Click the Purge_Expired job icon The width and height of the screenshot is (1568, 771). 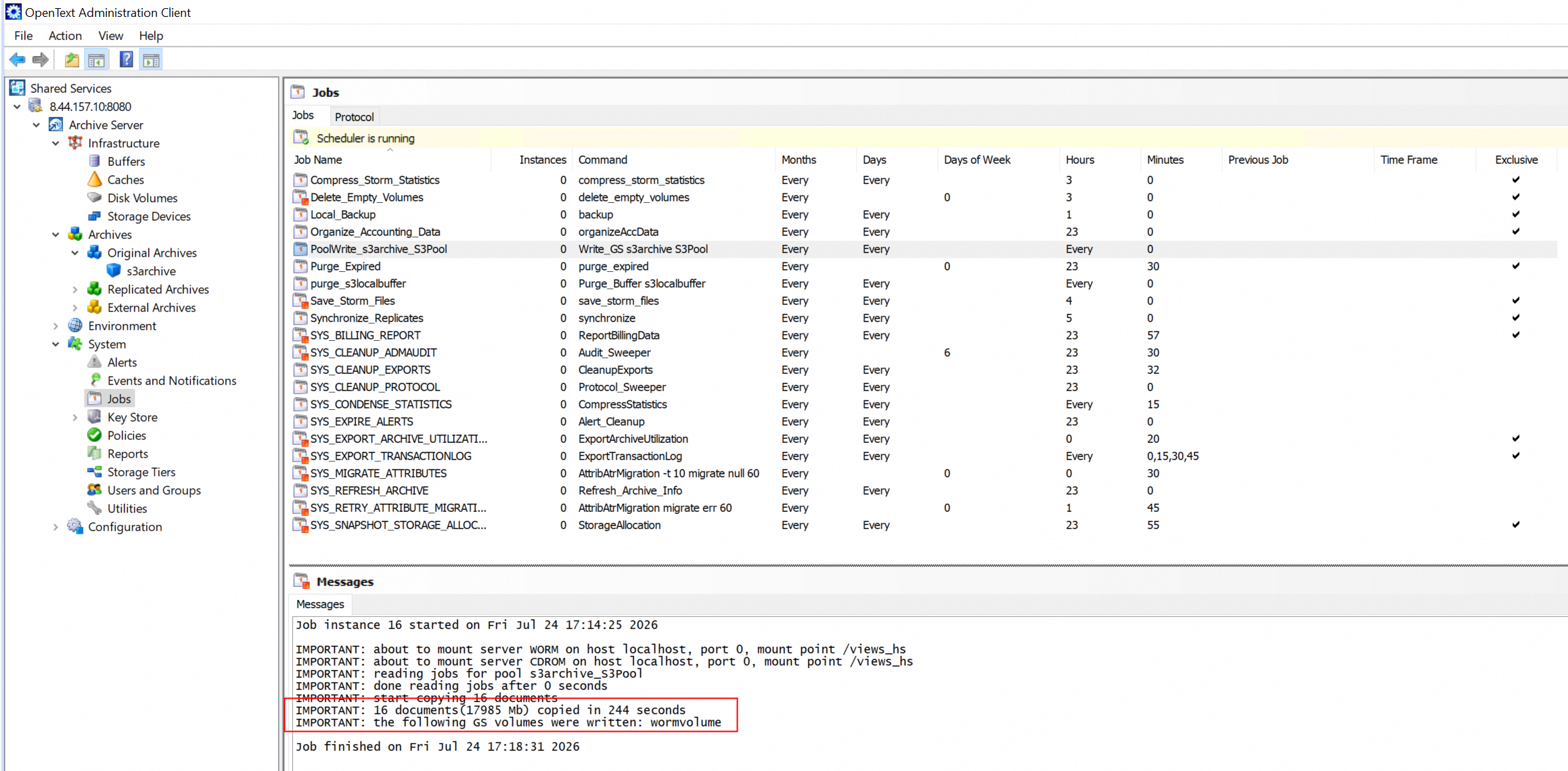pyautogui.click(x=300, y=266)
